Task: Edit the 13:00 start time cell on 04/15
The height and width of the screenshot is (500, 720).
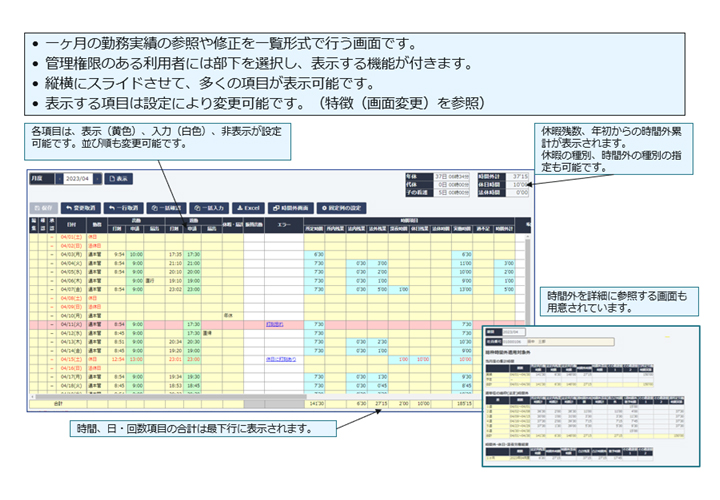Action: pos(135,360)
